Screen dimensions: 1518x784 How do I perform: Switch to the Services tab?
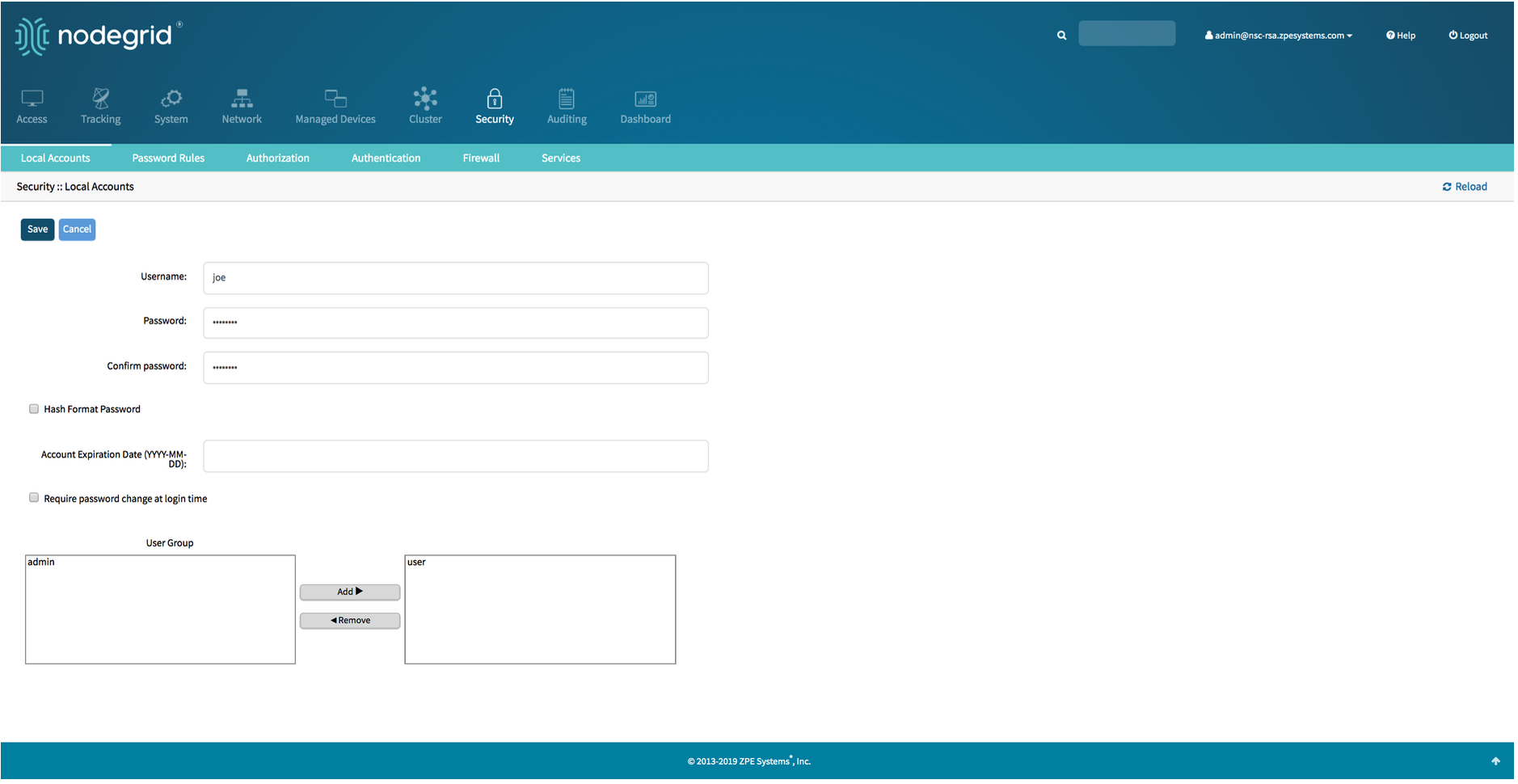[561, 158]
